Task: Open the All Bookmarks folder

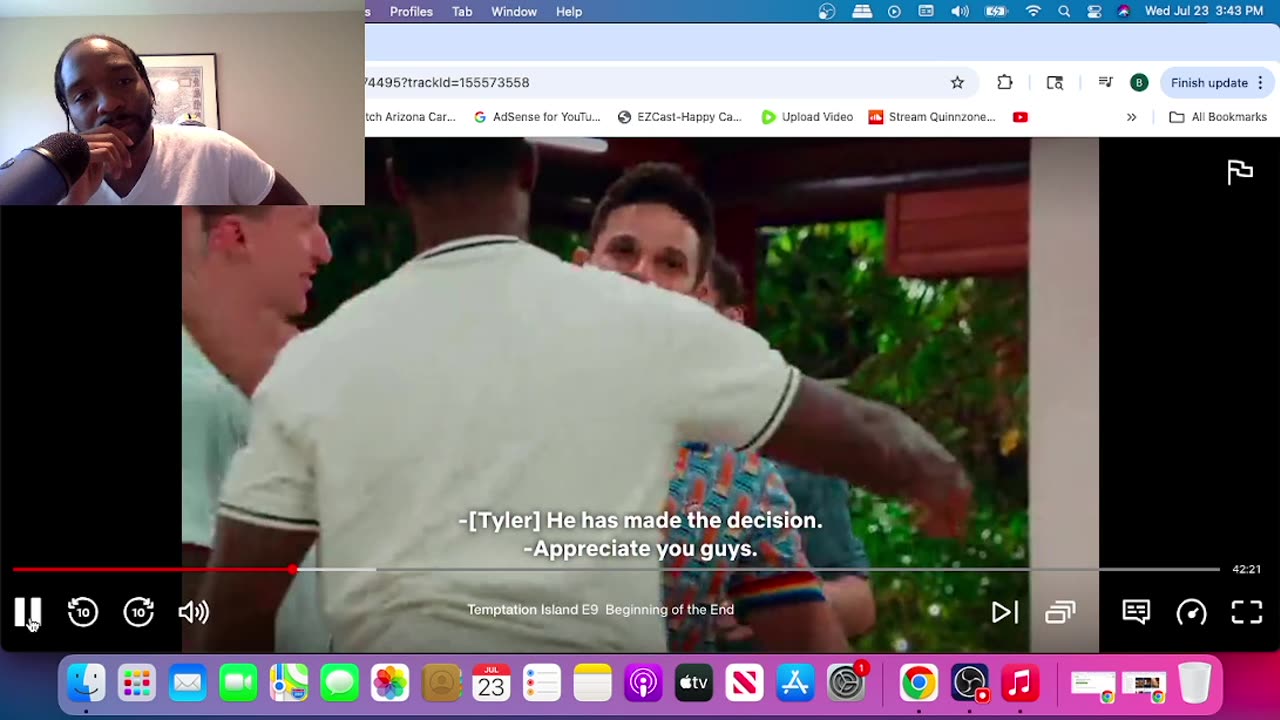Action: (1218, 117)
